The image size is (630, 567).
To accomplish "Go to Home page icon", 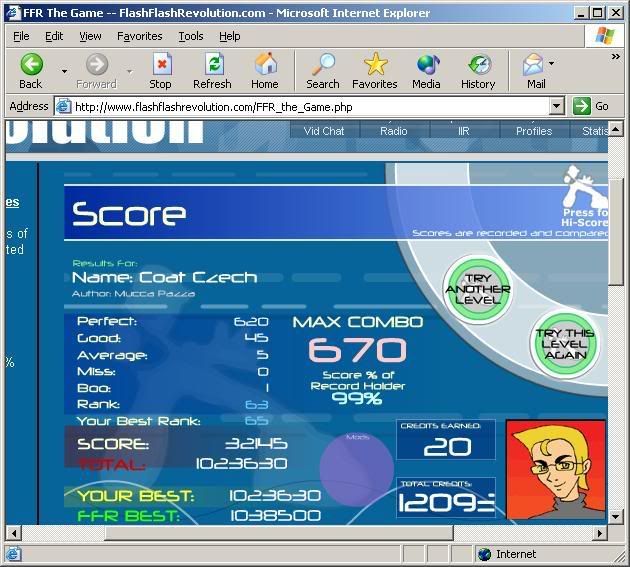I will click(x=265, y=65).
